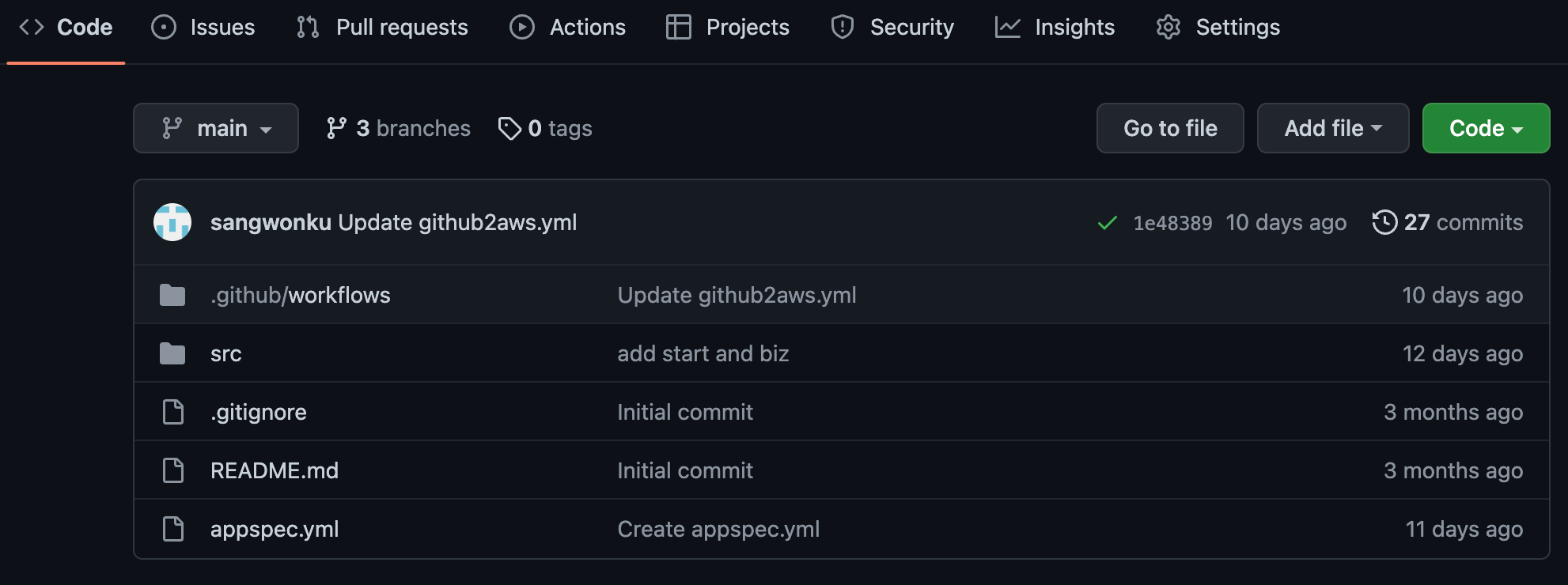Open the README.md file
The height and width of the screenshot is (585, 1568).
tap(274, 470)
